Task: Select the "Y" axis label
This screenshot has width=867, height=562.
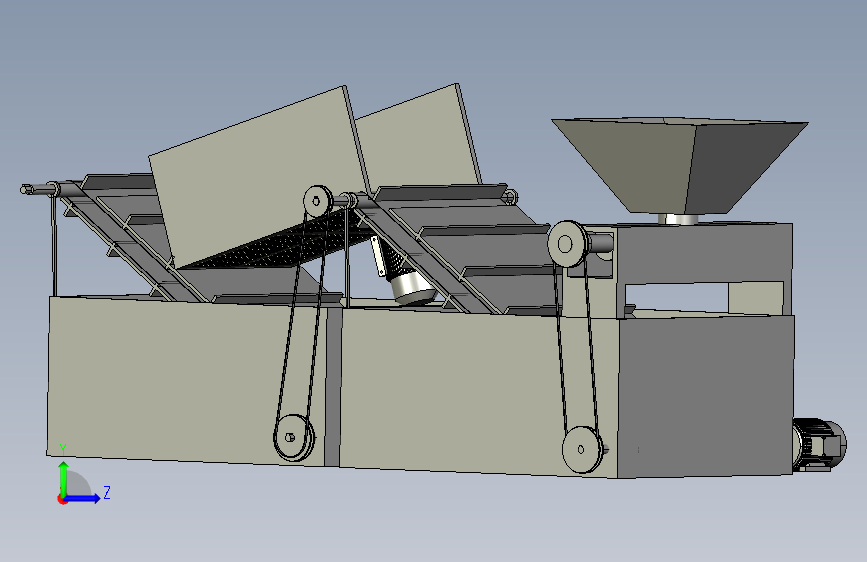Action: coord(63,450)
